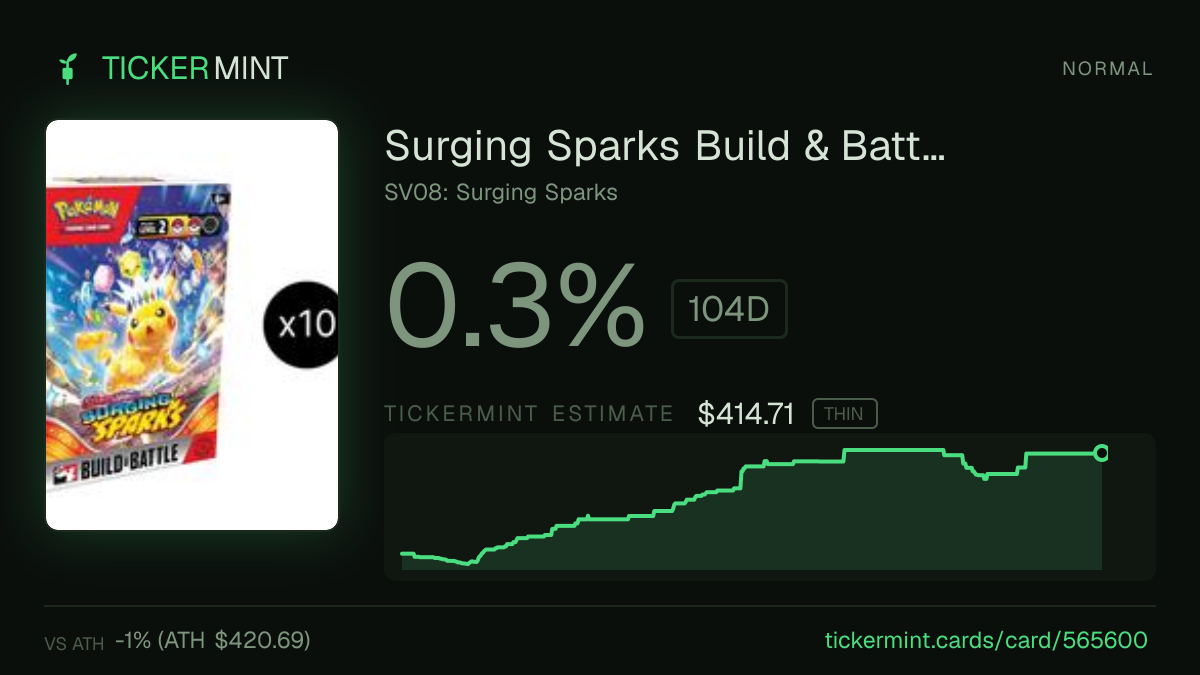Click the THIN liquidity badge
The image size is (1200, 675).
[x=844, y=413]
